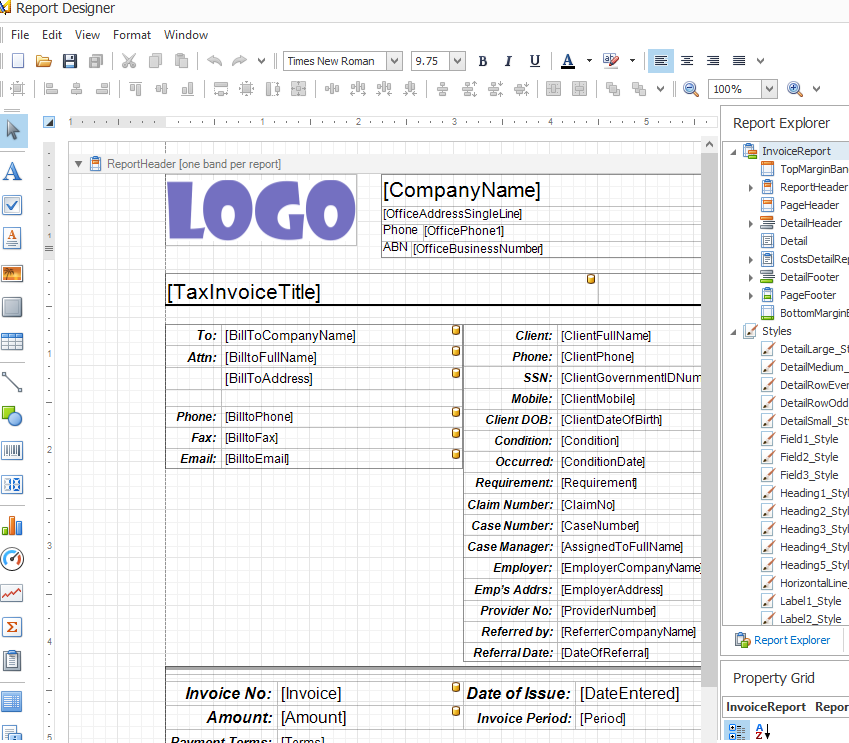This screenshot has height=743, width=849.
Task: Toggle Bold formatting
Action: pyautogui.click(x=482, y=61)
